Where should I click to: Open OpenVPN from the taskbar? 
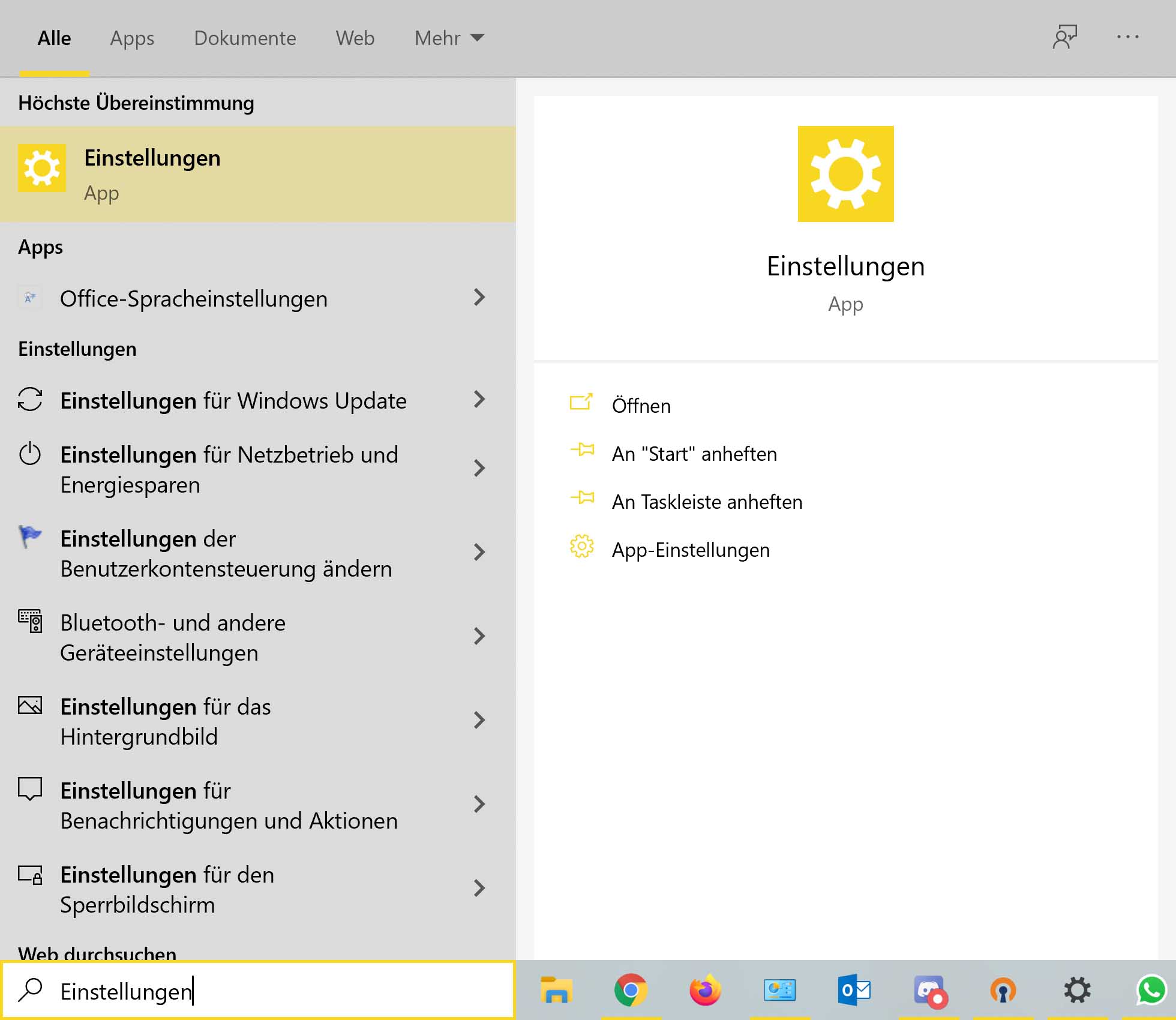tap(1003, 990)
